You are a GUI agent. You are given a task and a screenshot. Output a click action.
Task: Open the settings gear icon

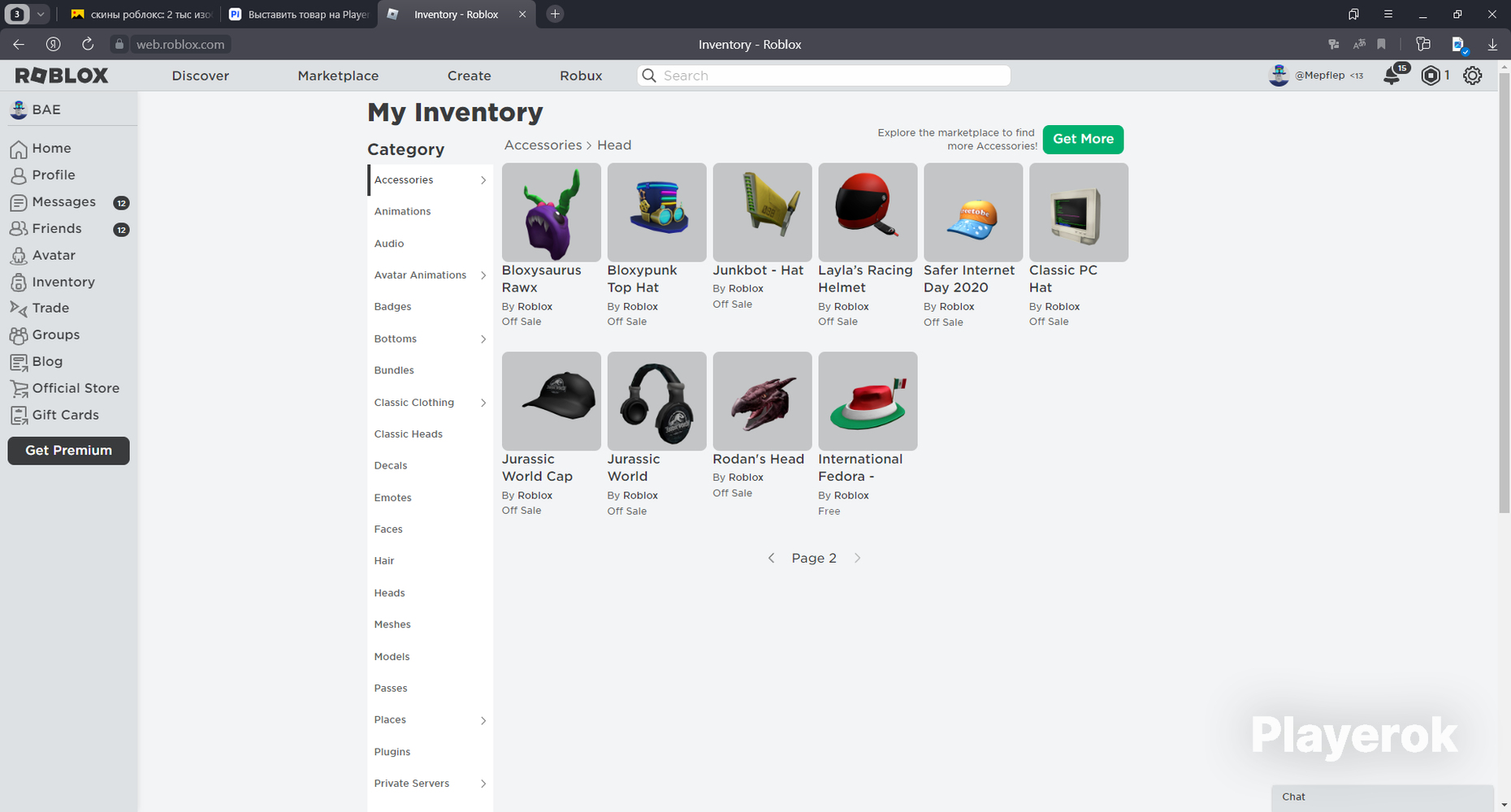[x=1473, y=76]
